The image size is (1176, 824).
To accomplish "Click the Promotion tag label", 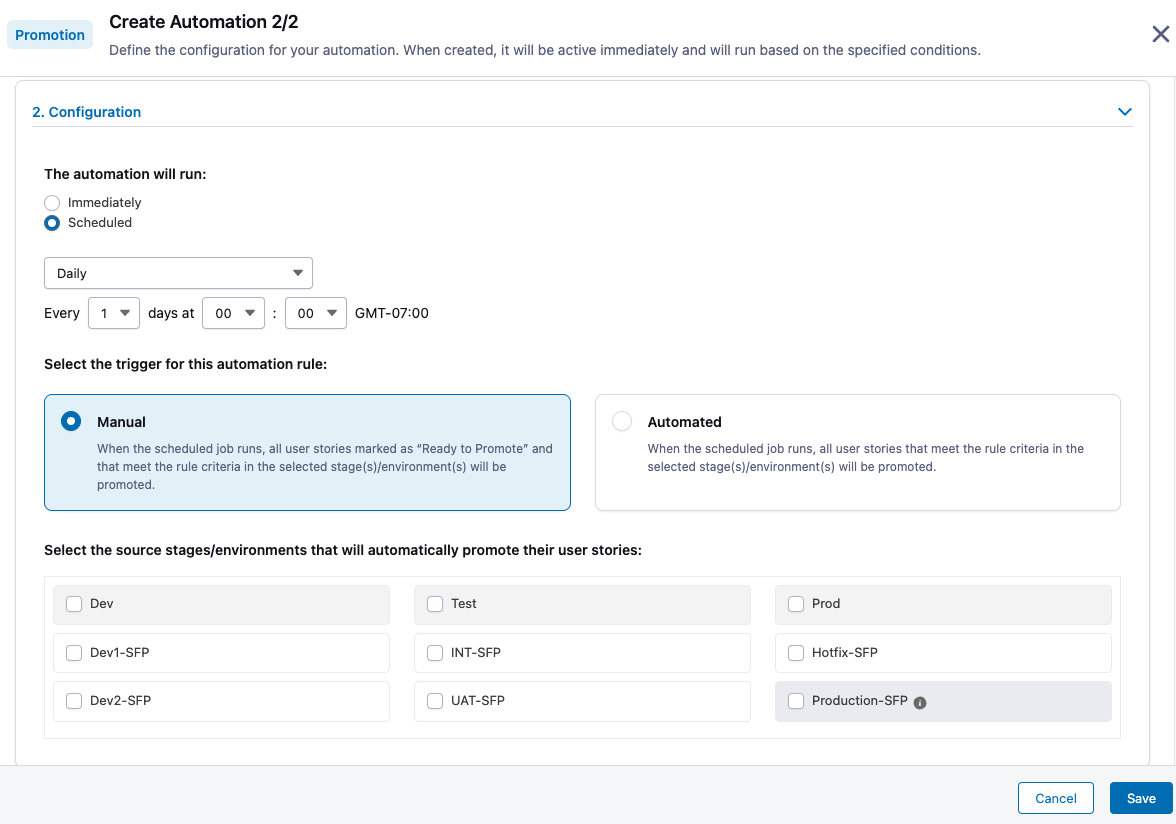I will (50, 35).
